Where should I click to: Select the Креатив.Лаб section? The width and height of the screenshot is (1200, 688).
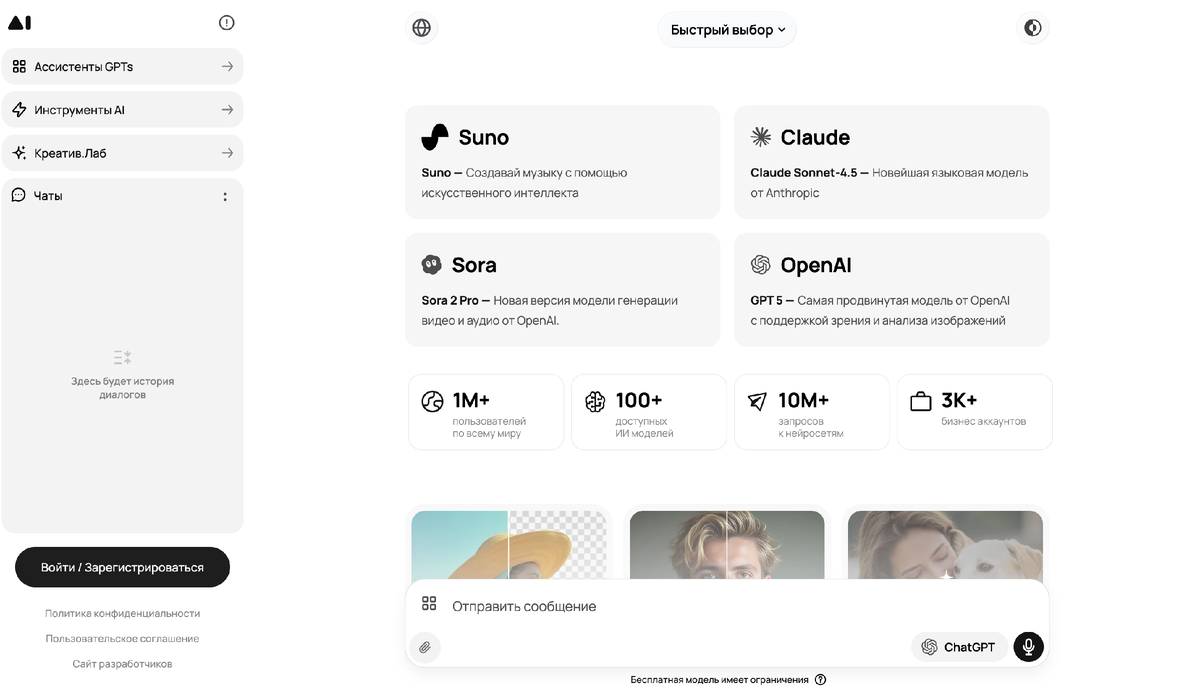coord(100,152)
